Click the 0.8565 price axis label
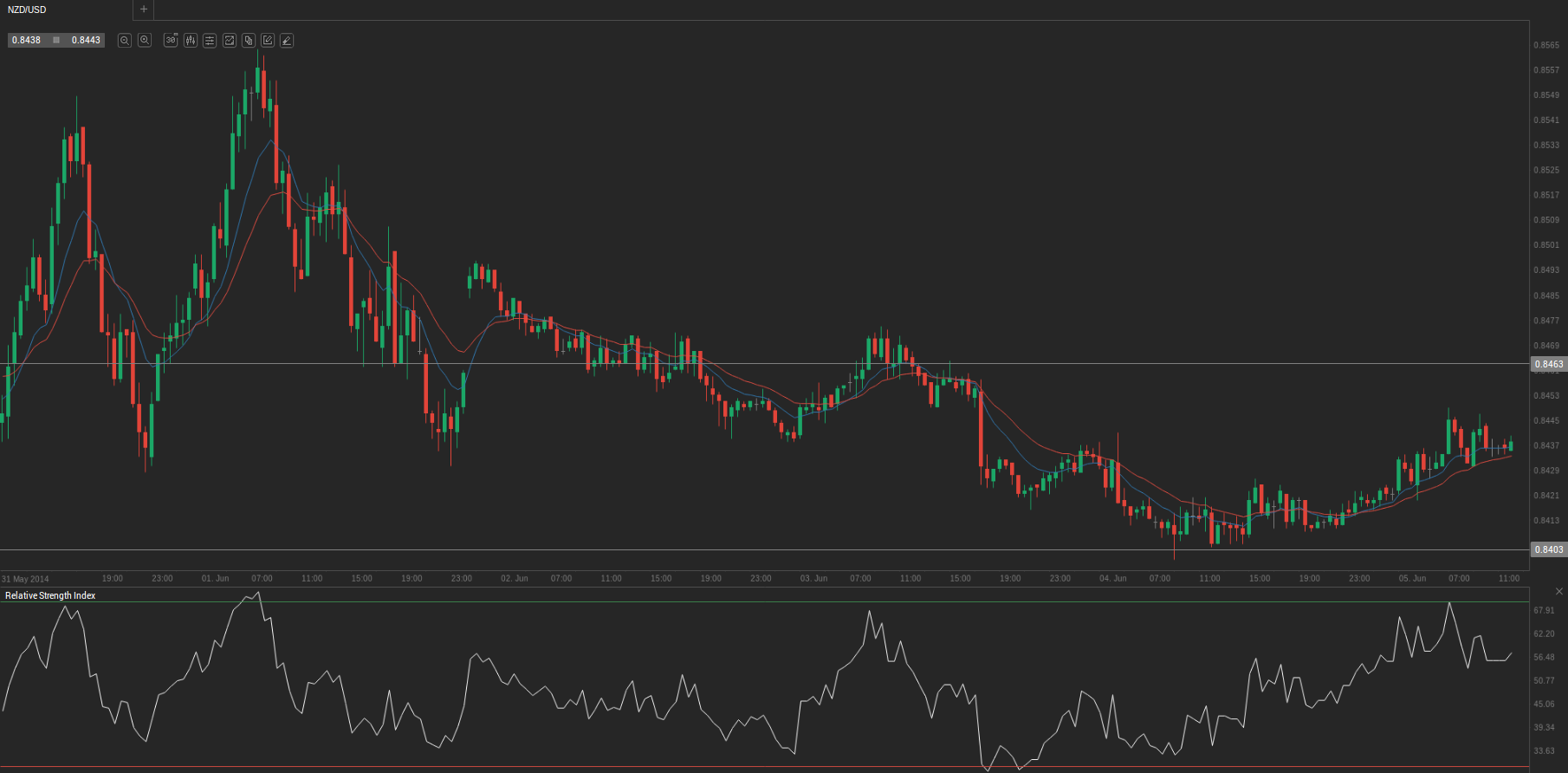1568x773 pixels. tap(1546, 45)
